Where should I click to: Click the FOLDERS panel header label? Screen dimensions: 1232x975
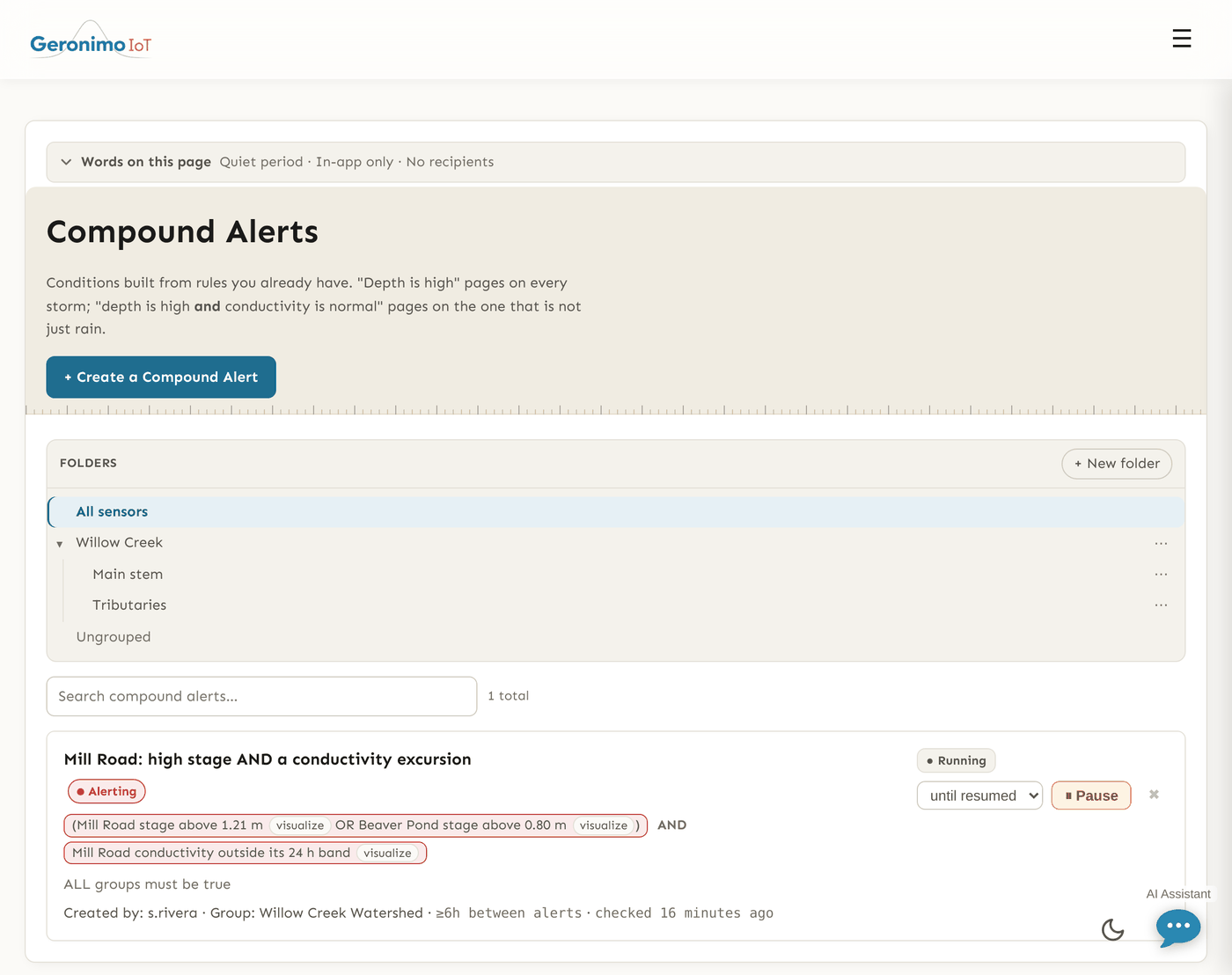(88, 464)
